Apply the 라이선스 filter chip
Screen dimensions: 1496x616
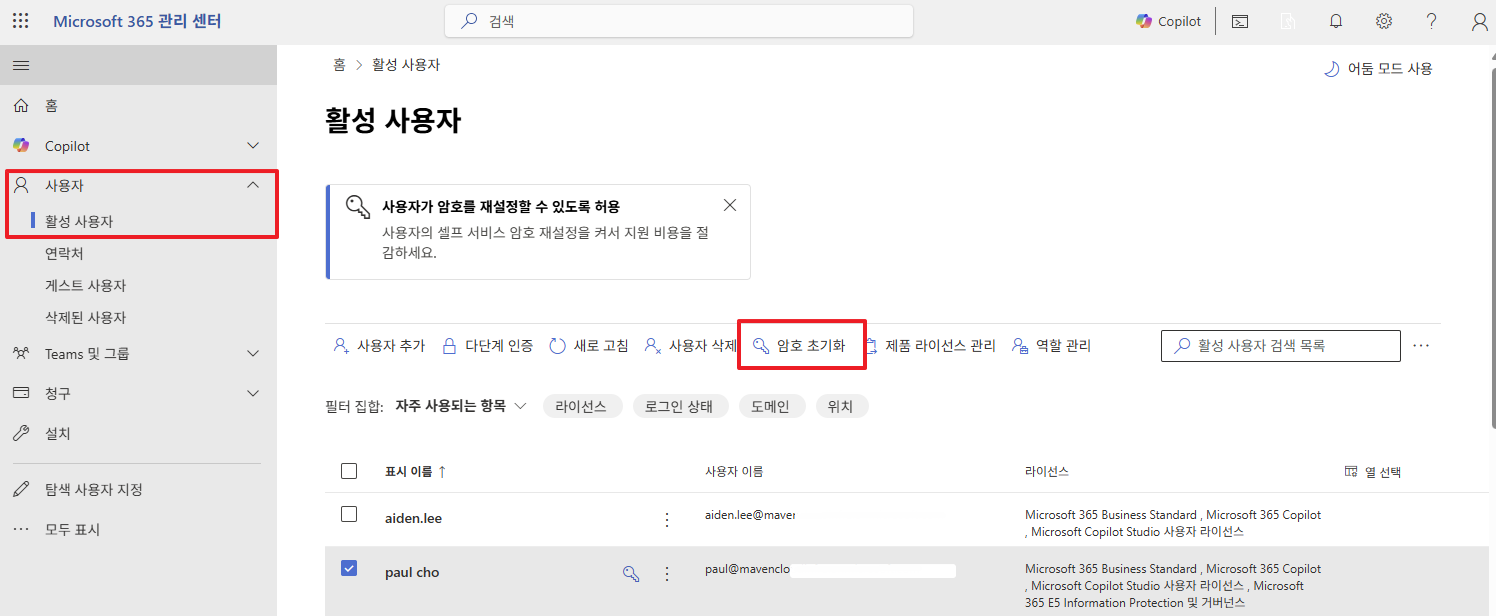click(582, 406)
